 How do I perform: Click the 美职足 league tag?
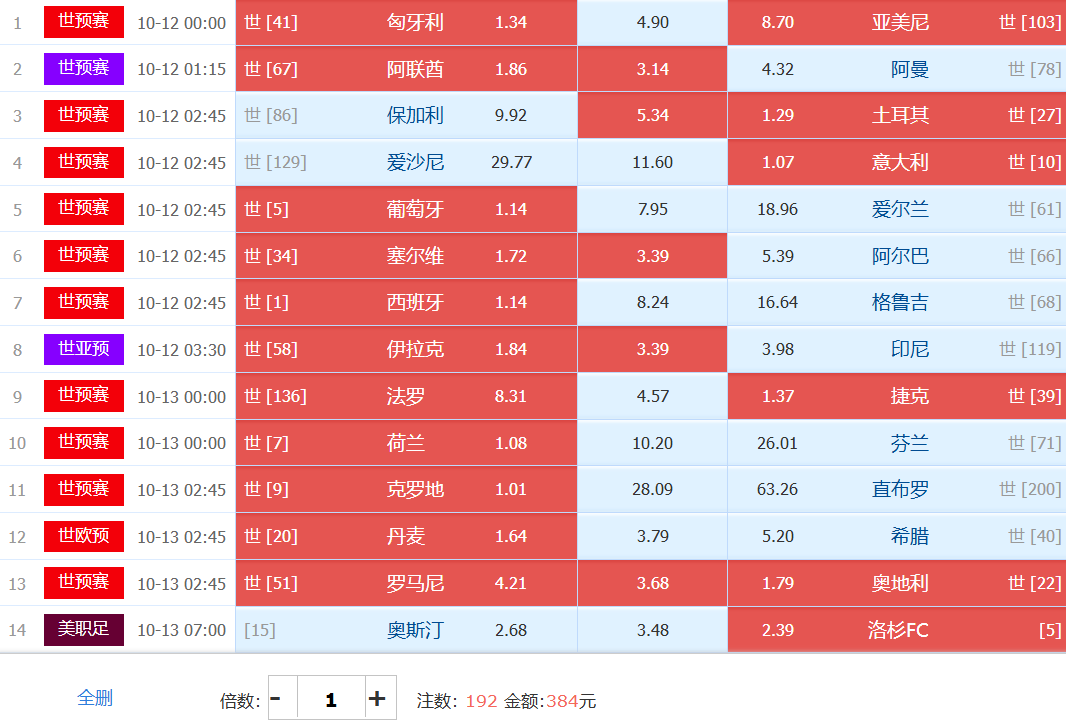84,629
